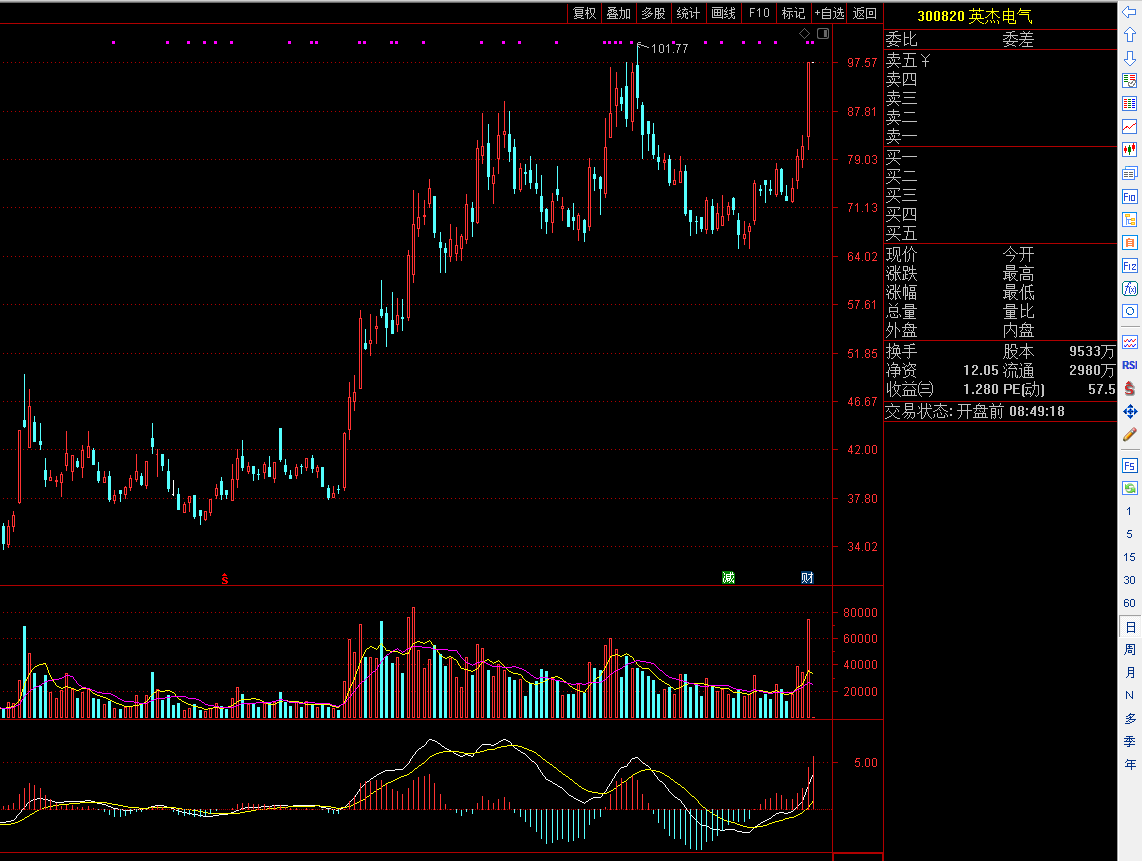Open the tree structure icon in sidebar
The image size is (1142, 861).
1129,219
